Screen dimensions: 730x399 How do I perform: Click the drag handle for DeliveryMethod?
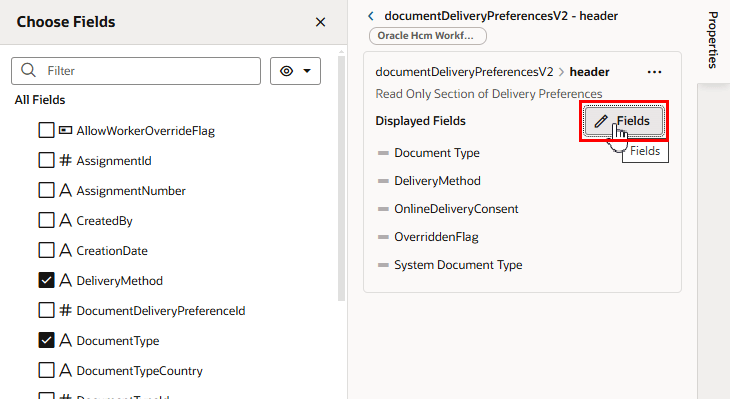(383, 181)
